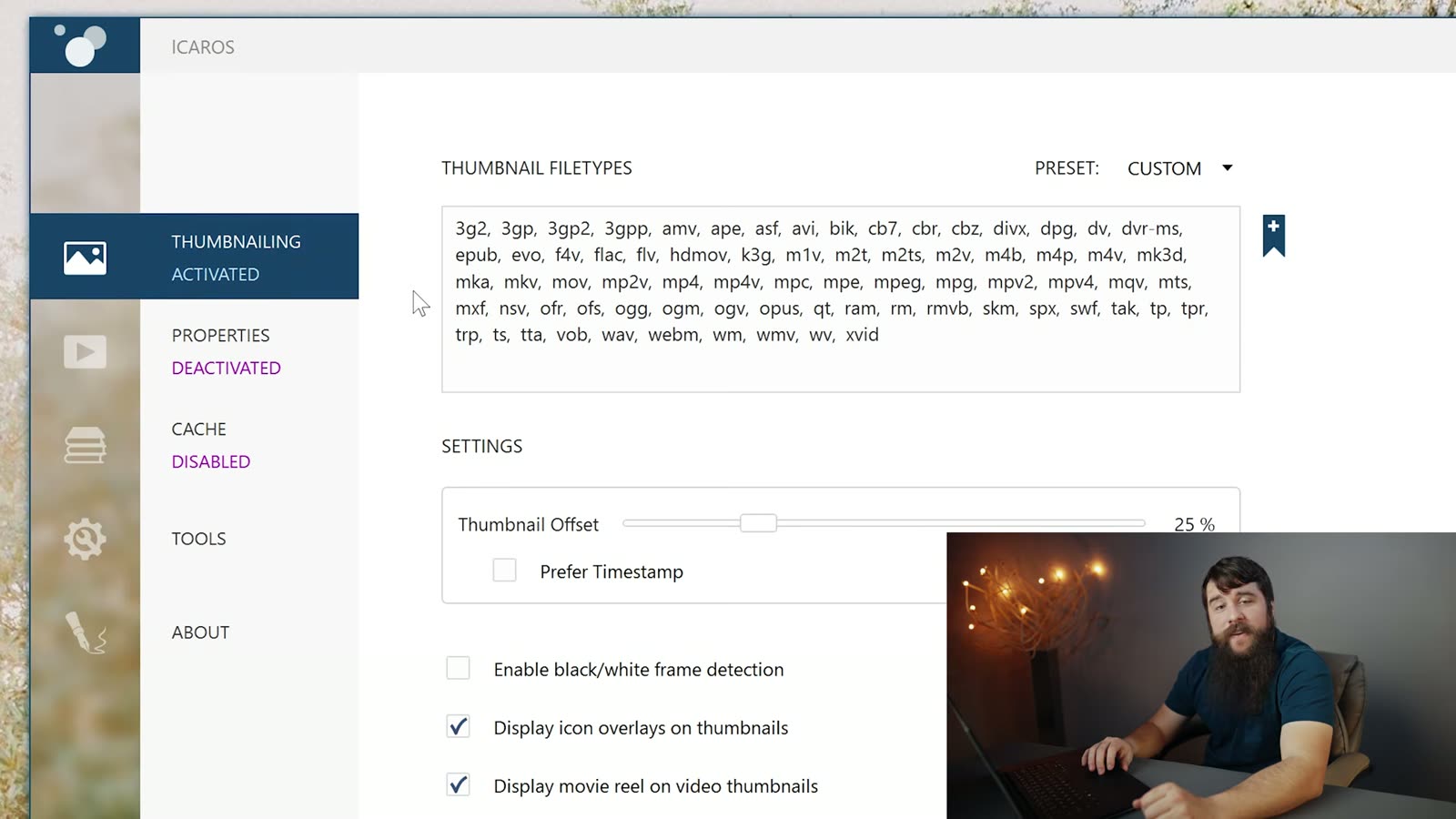Open the Cache stack icon
The height and width of the screenshot is (819, 1456).
[85, 445]
